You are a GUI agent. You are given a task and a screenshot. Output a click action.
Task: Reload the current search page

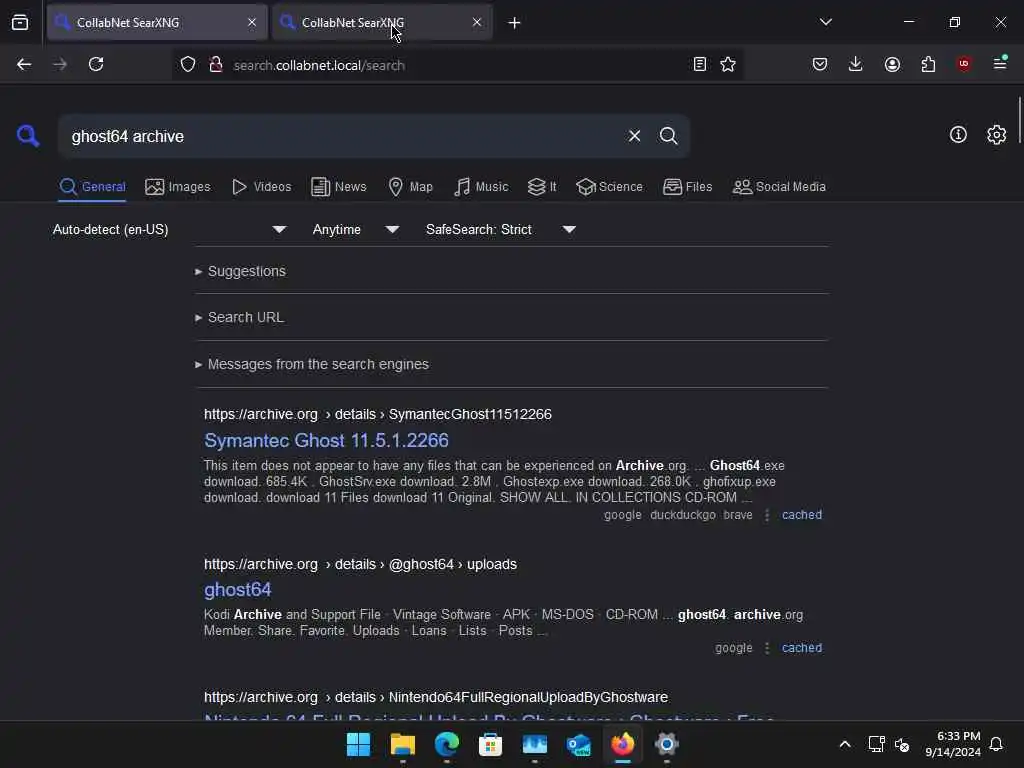pos(96,64)
